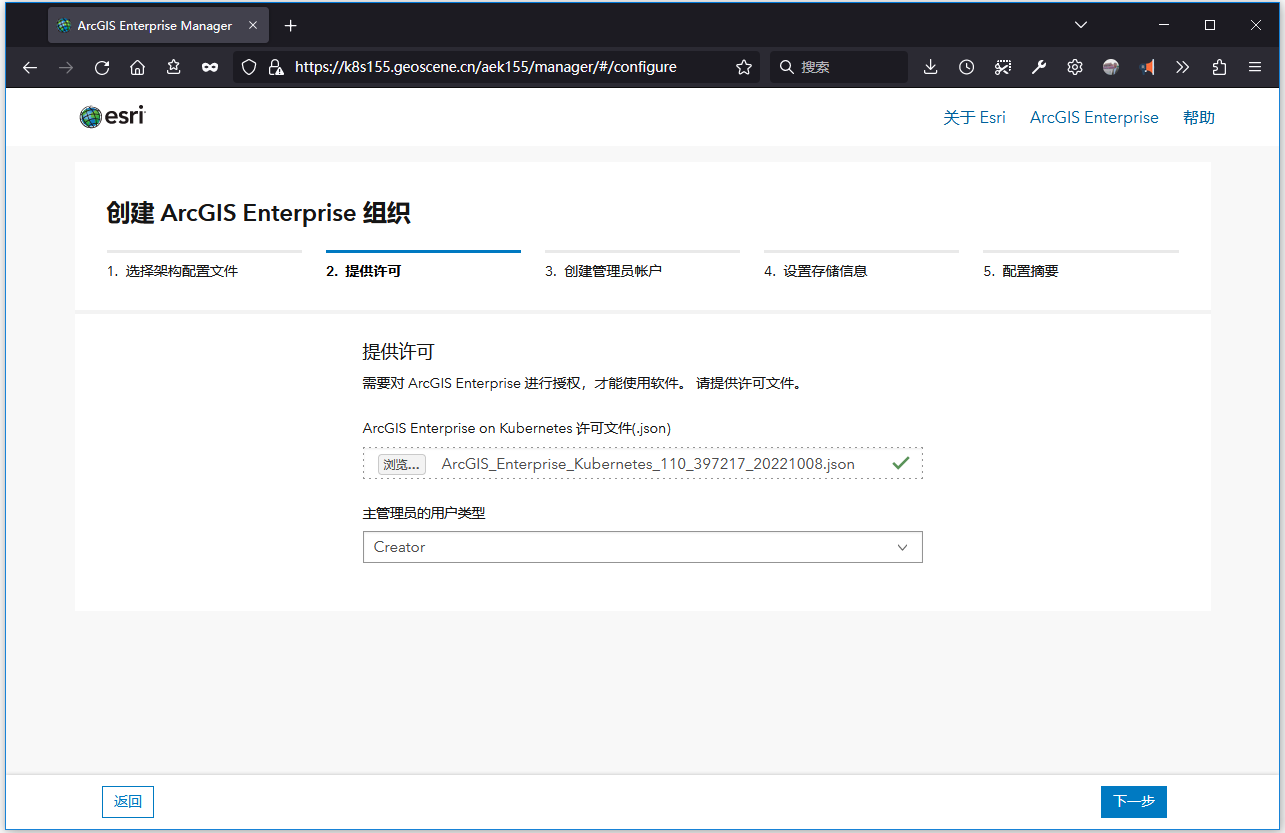Click the 搜索 search box

(839, 67)
